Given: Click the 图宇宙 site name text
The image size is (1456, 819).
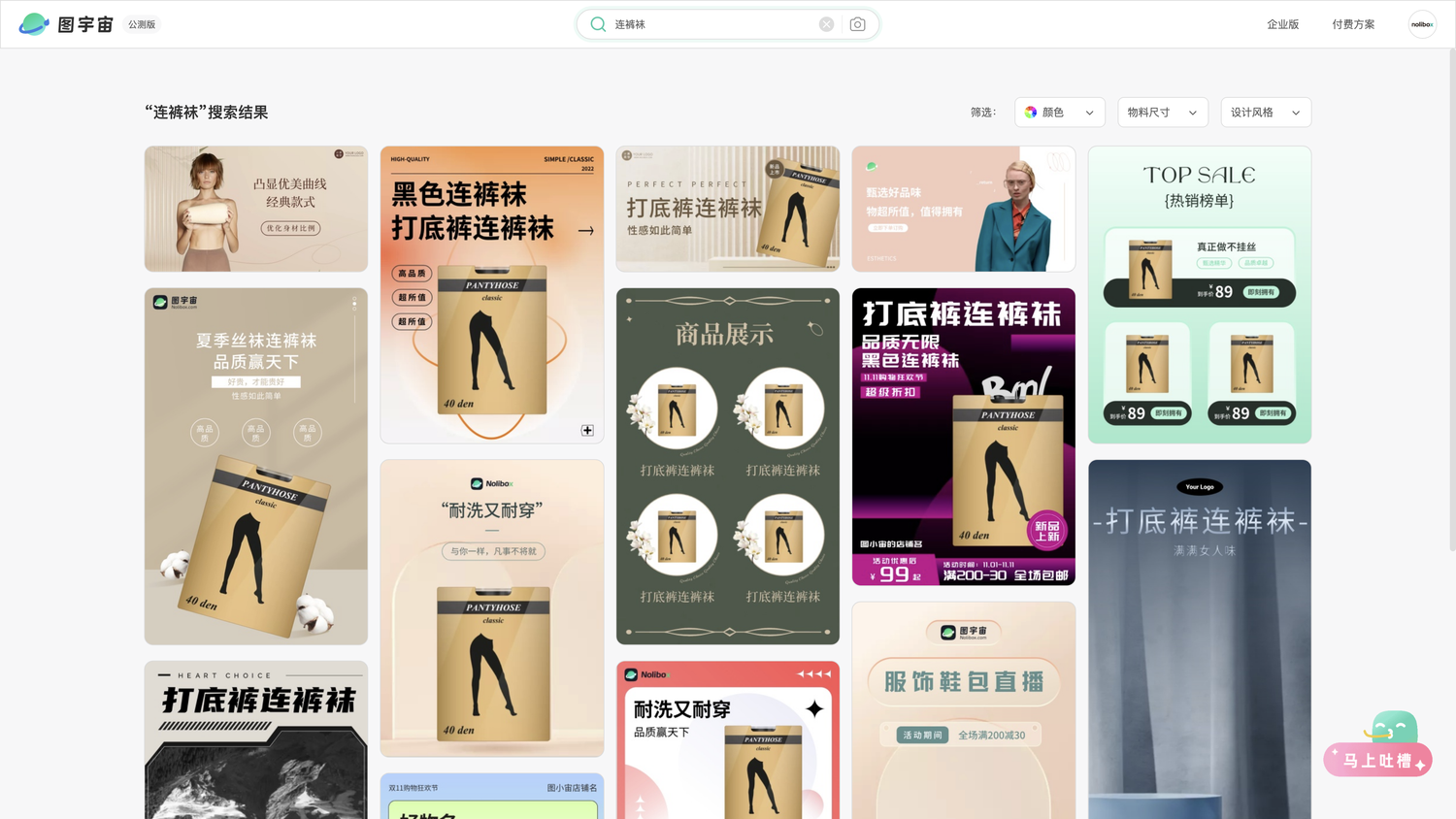Looking at the screenshot, I should point(85,24).
